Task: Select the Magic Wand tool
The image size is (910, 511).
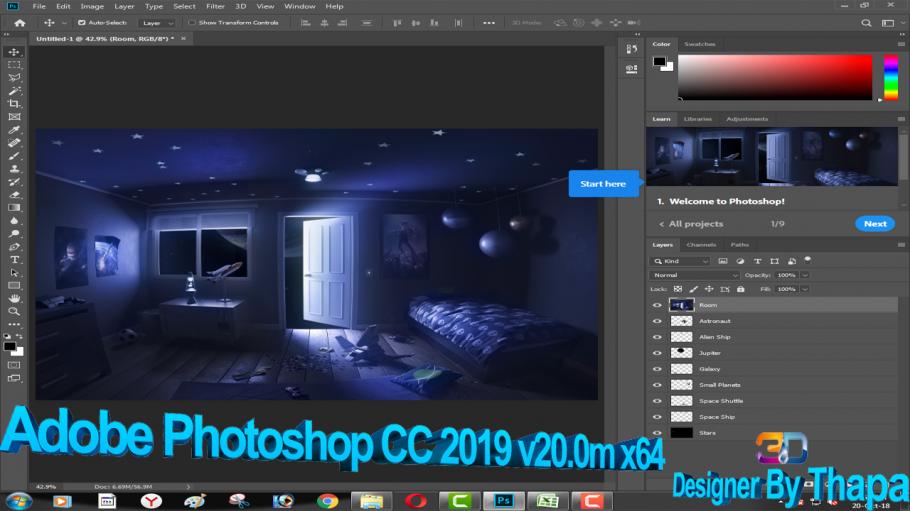Action: coord(14,91)
